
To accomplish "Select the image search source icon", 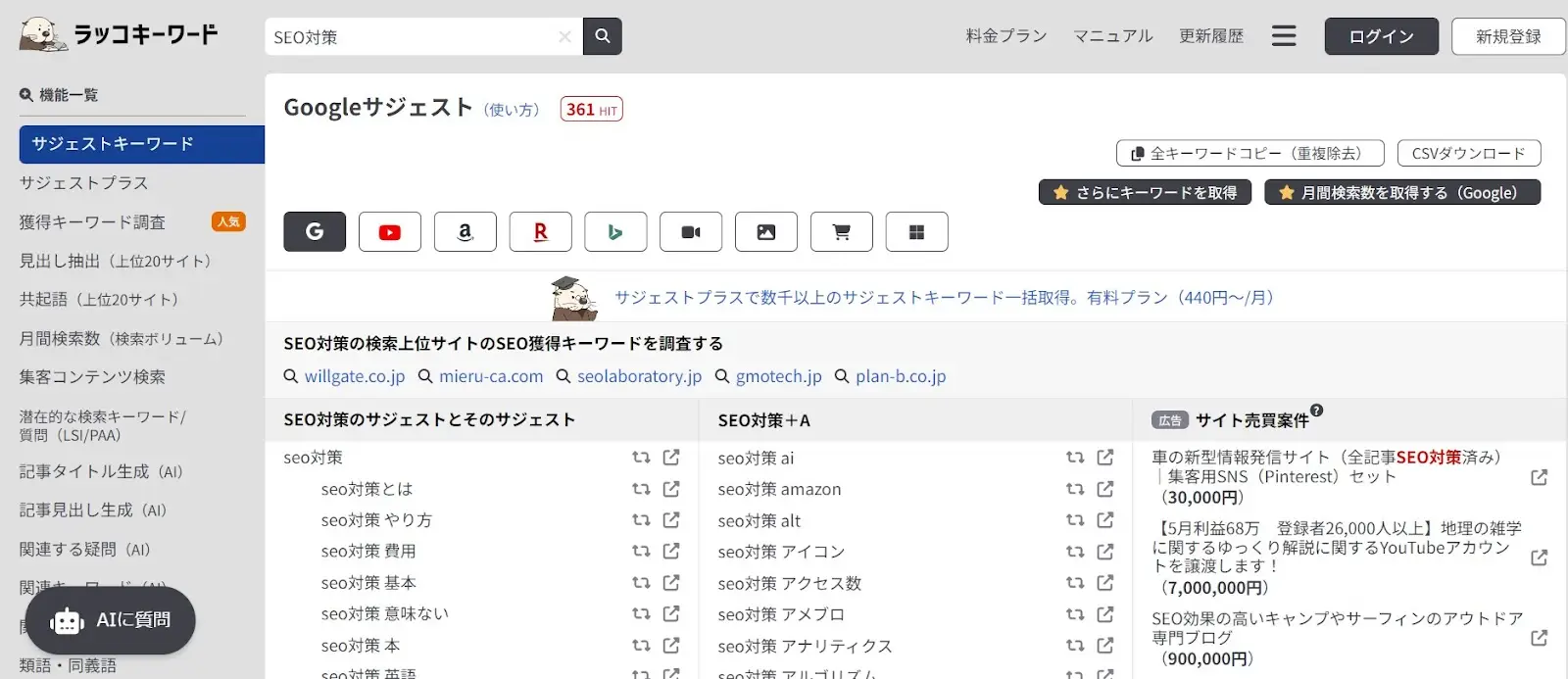I will pos(766,231).
